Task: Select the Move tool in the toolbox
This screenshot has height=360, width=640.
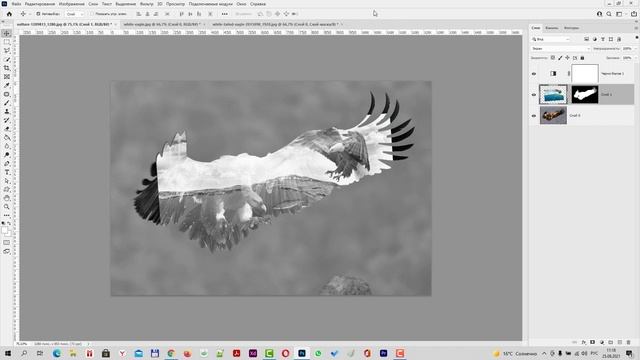Action: (7, 33)
